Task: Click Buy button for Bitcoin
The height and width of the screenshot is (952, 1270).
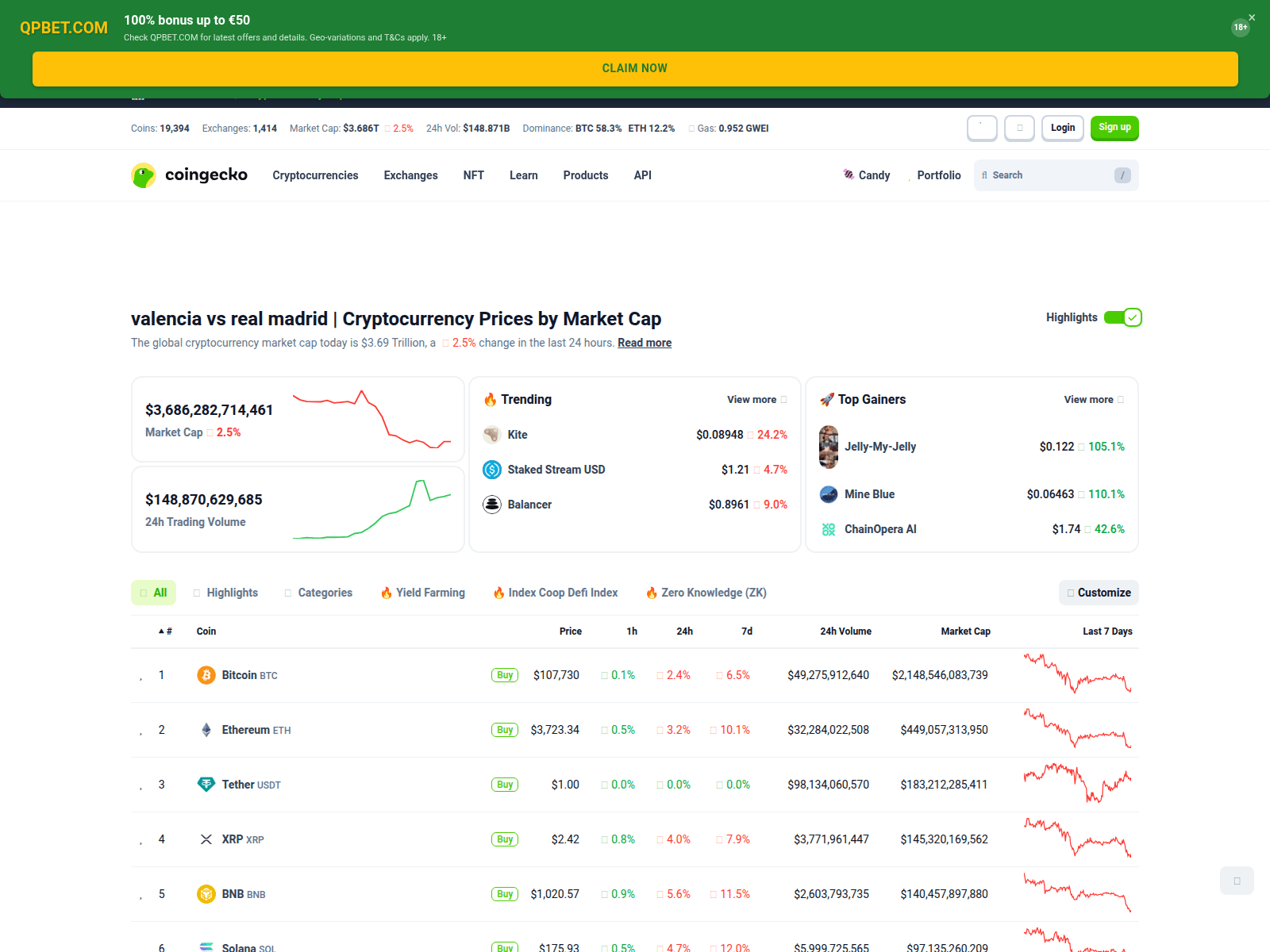Action: (x=505, y=675)
